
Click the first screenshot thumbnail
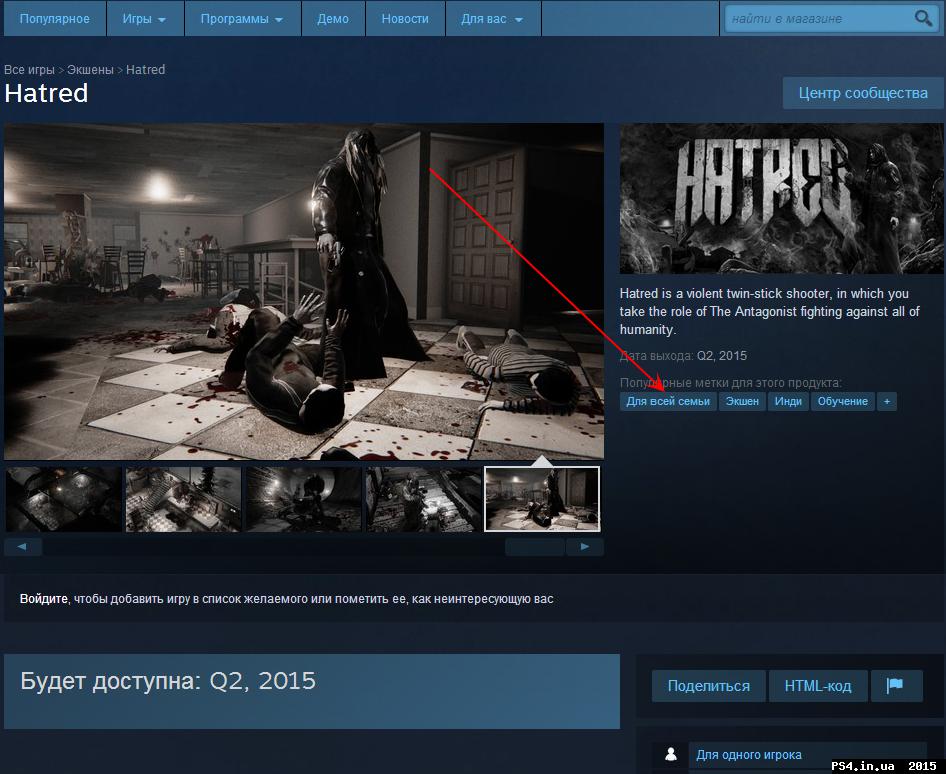click(63, 498)
